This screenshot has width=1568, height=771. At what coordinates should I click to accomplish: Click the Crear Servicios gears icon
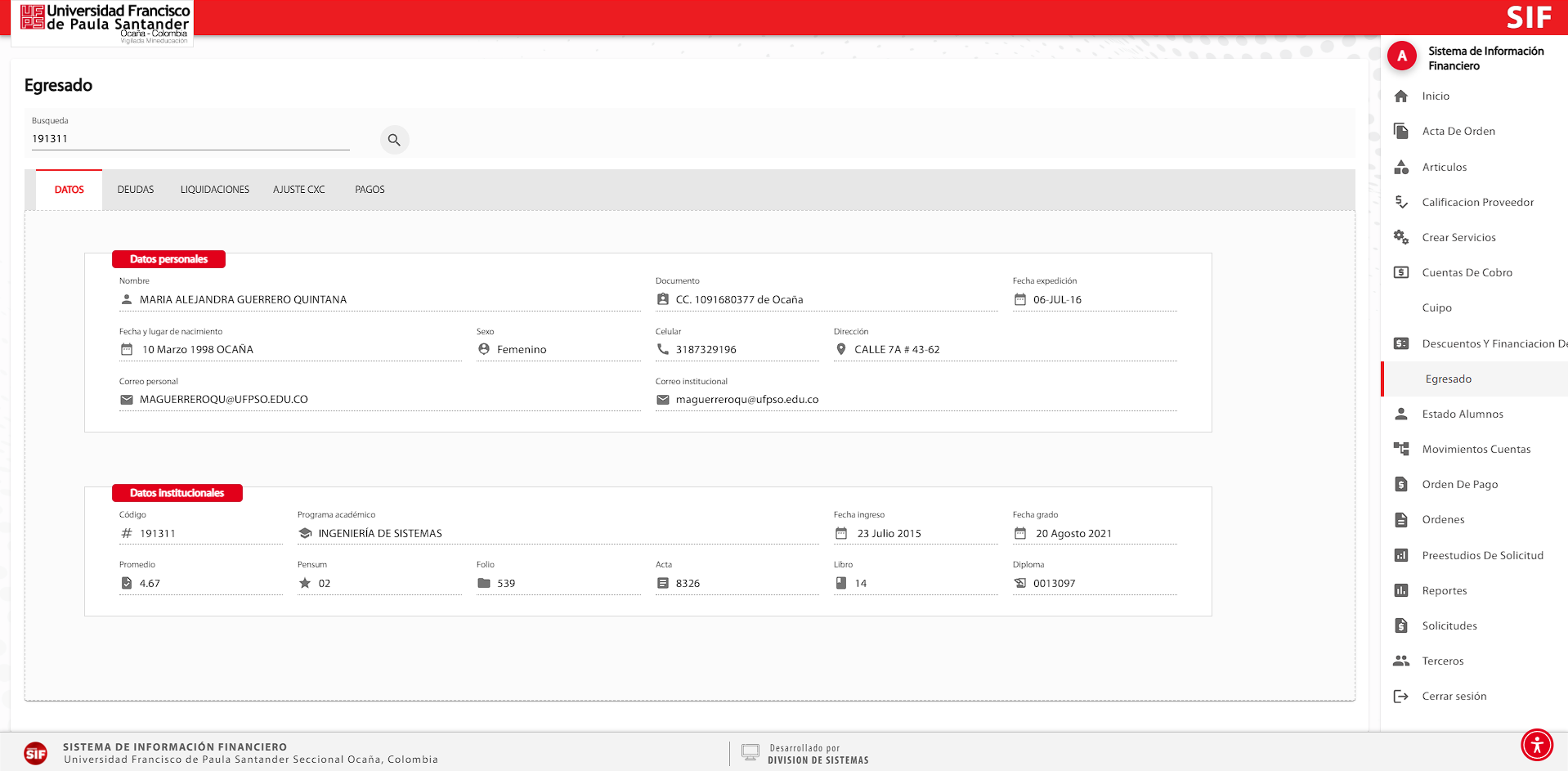[x=1401, y=237]
